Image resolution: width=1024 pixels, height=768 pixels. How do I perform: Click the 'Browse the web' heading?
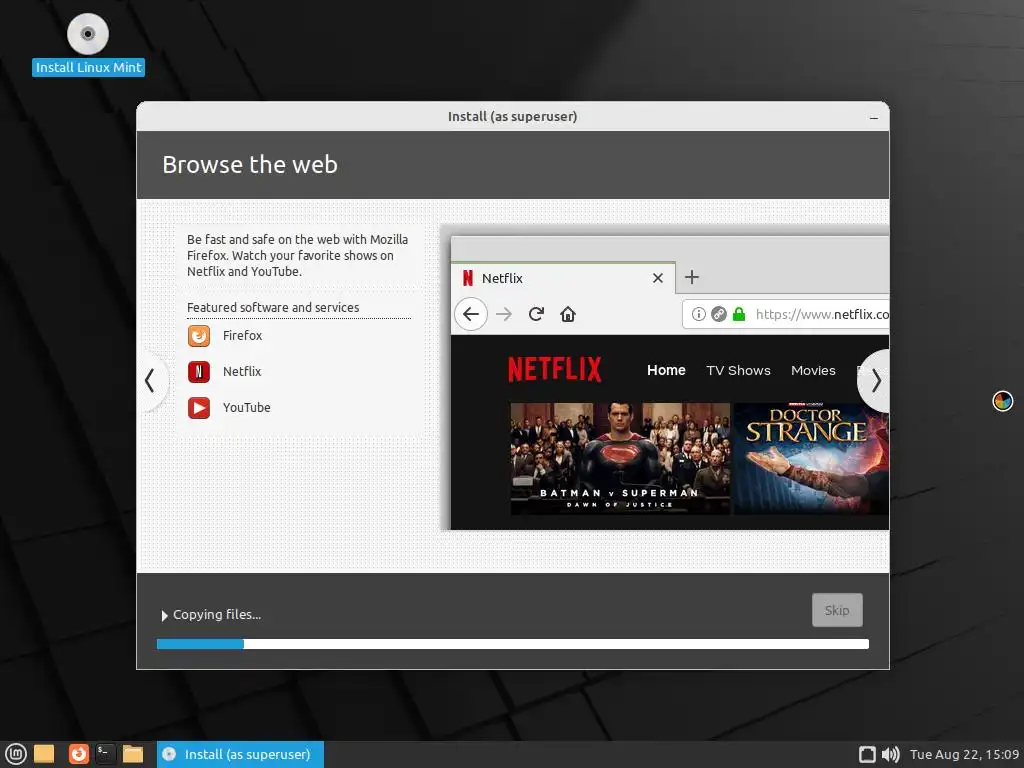(250, 165)
